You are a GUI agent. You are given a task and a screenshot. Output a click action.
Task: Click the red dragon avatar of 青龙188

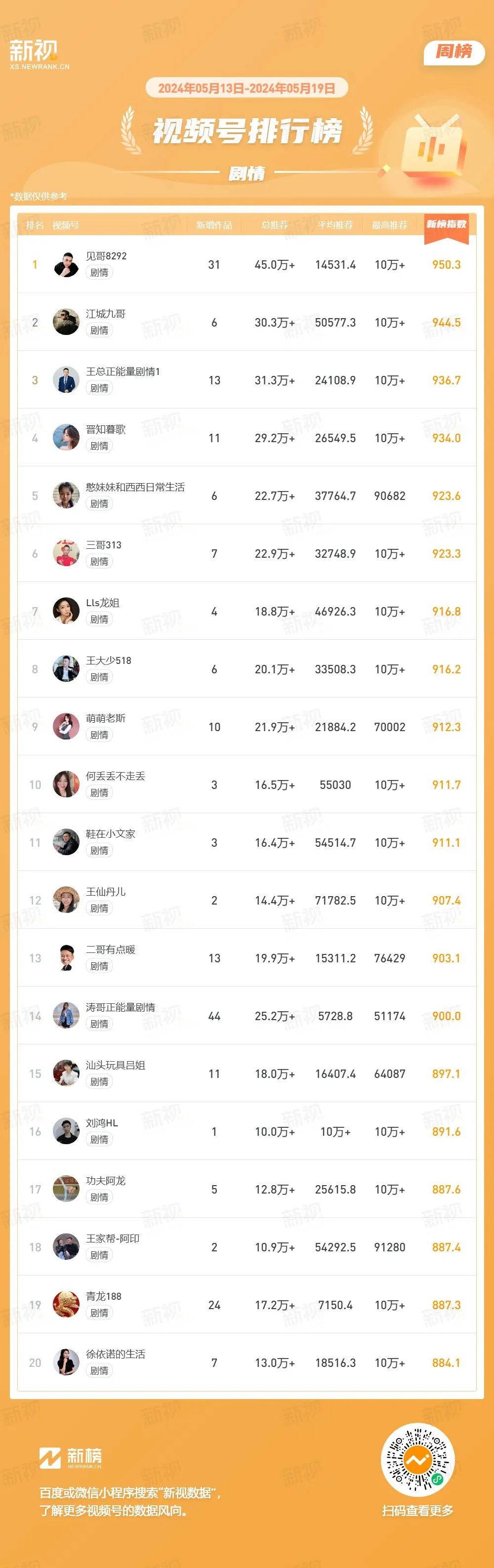point(66,1304)
